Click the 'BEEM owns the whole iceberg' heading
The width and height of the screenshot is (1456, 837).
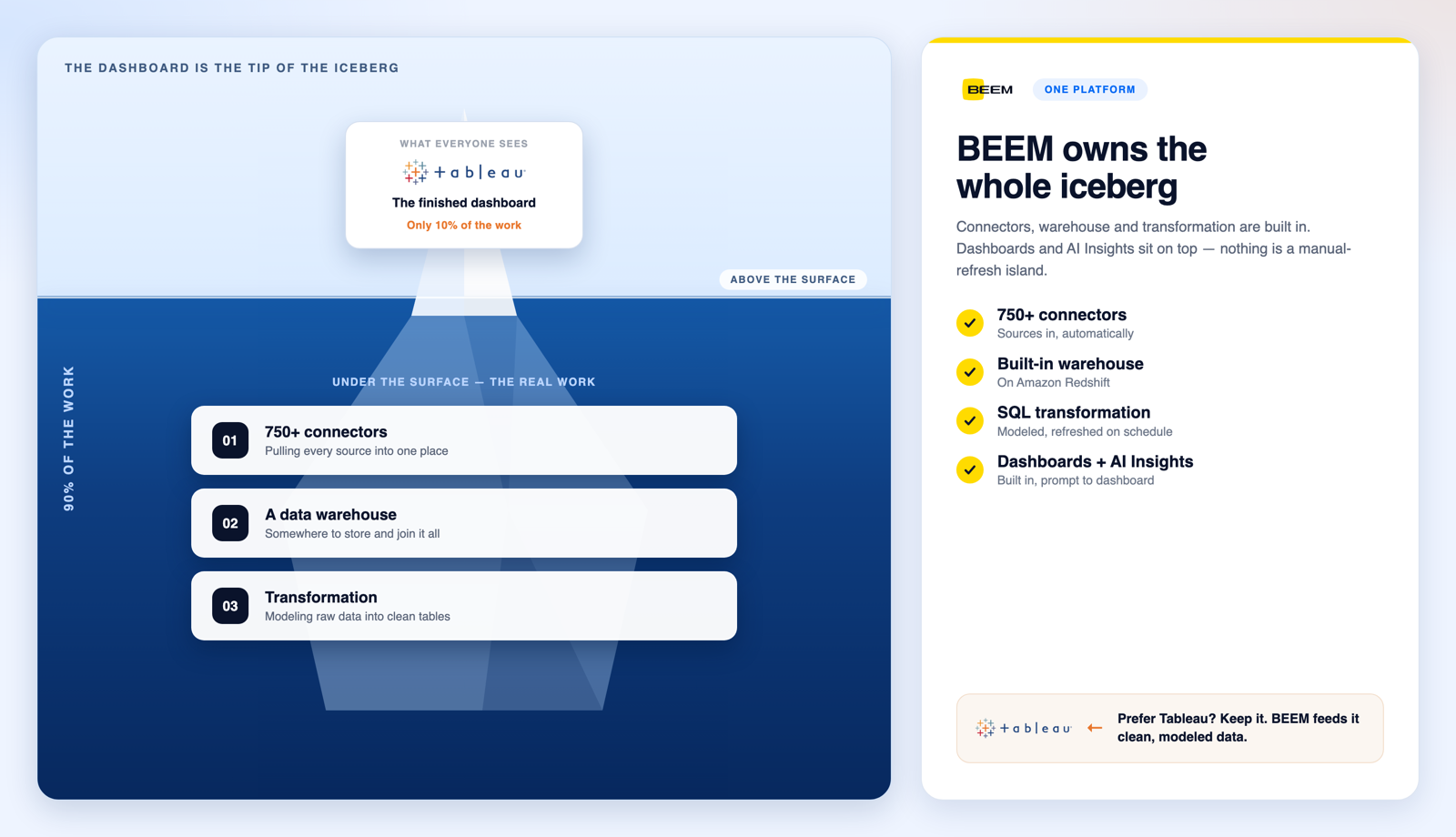(x=1081, y=167)
